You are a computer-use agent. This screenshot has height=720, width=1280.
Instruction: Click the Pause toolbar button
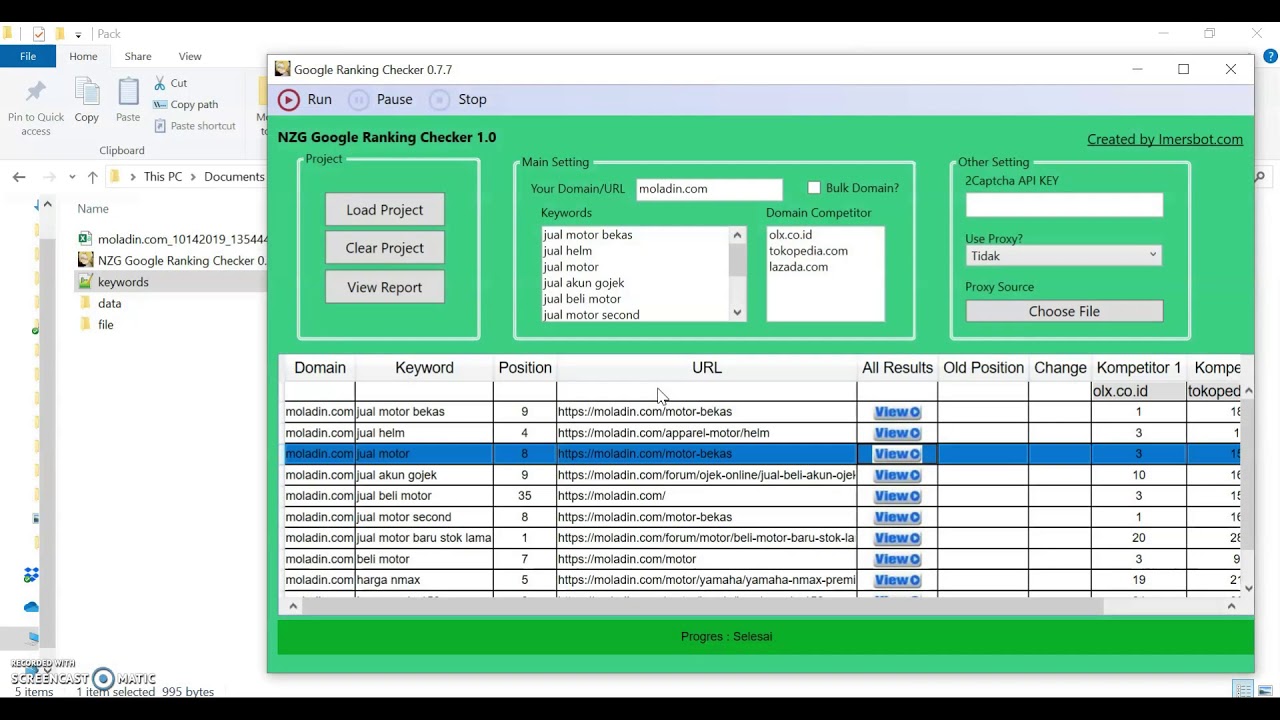pyautogui.click(x=380, y=99)
